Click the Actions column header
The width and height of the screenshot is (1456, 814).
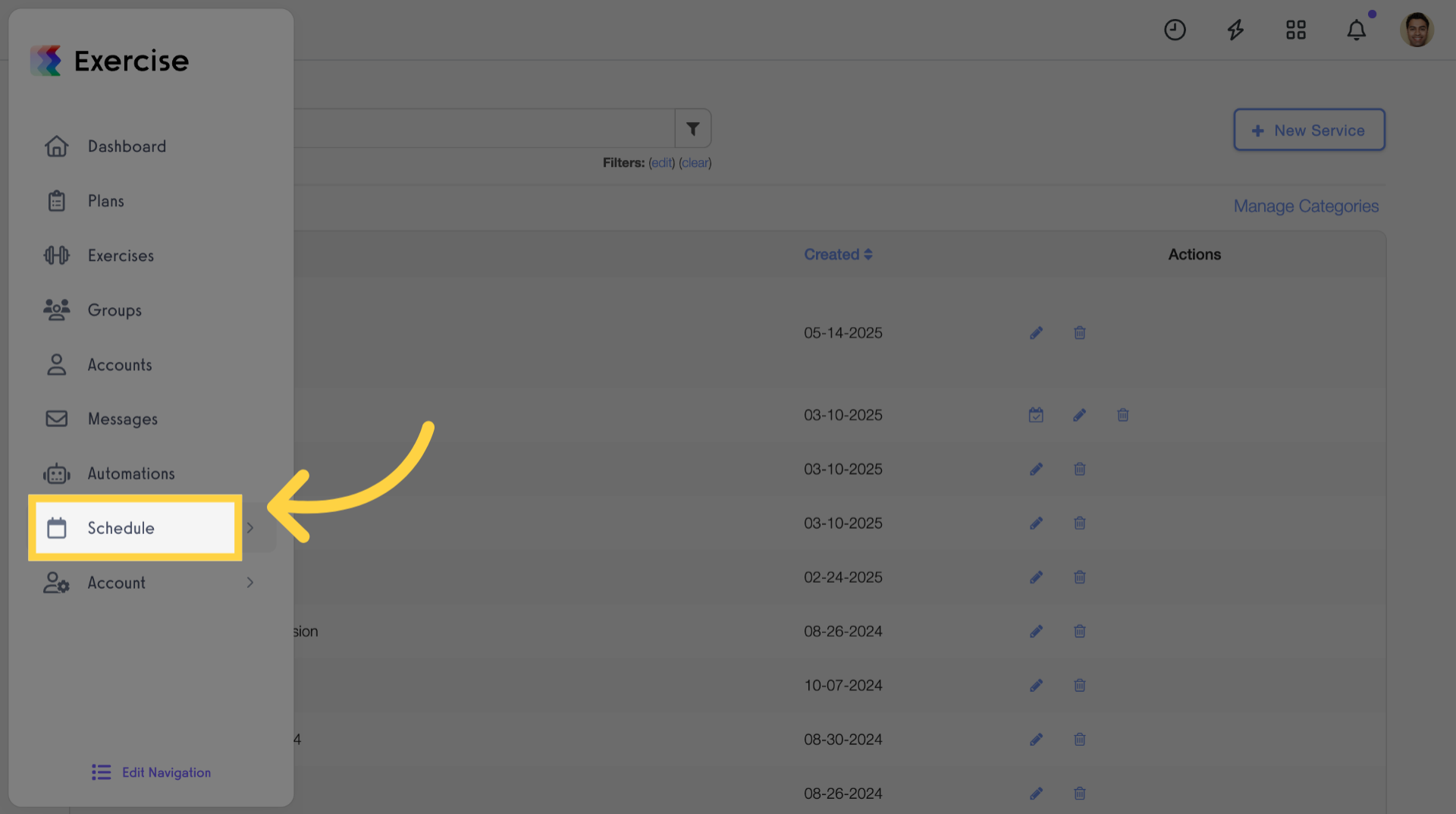tap(1194, 255)
